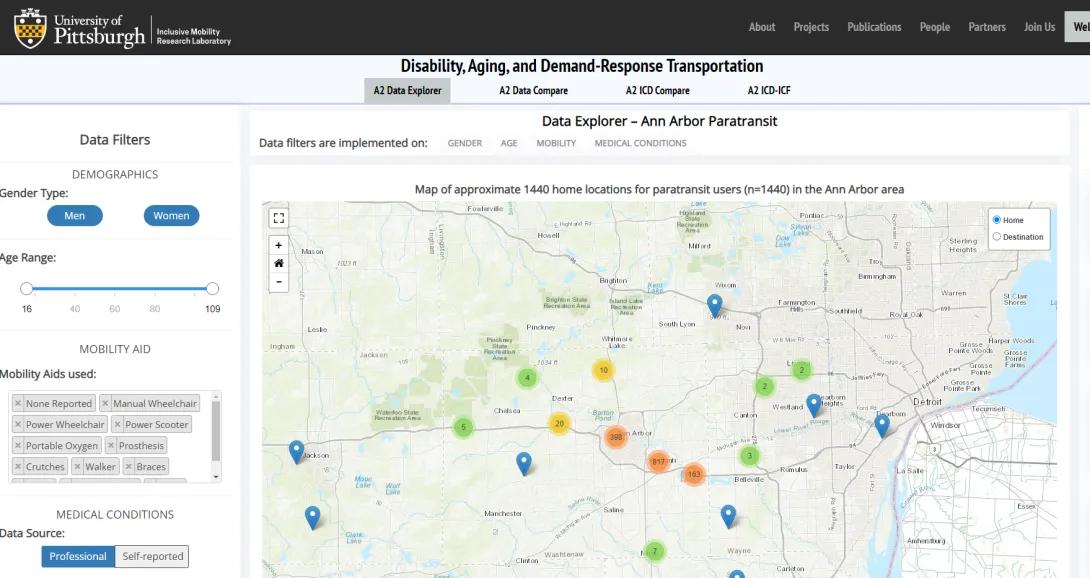Screen dimensions: 1090x578
Task: Click the University of Pittsburgh shield logo
Action: tap(30, 28)
